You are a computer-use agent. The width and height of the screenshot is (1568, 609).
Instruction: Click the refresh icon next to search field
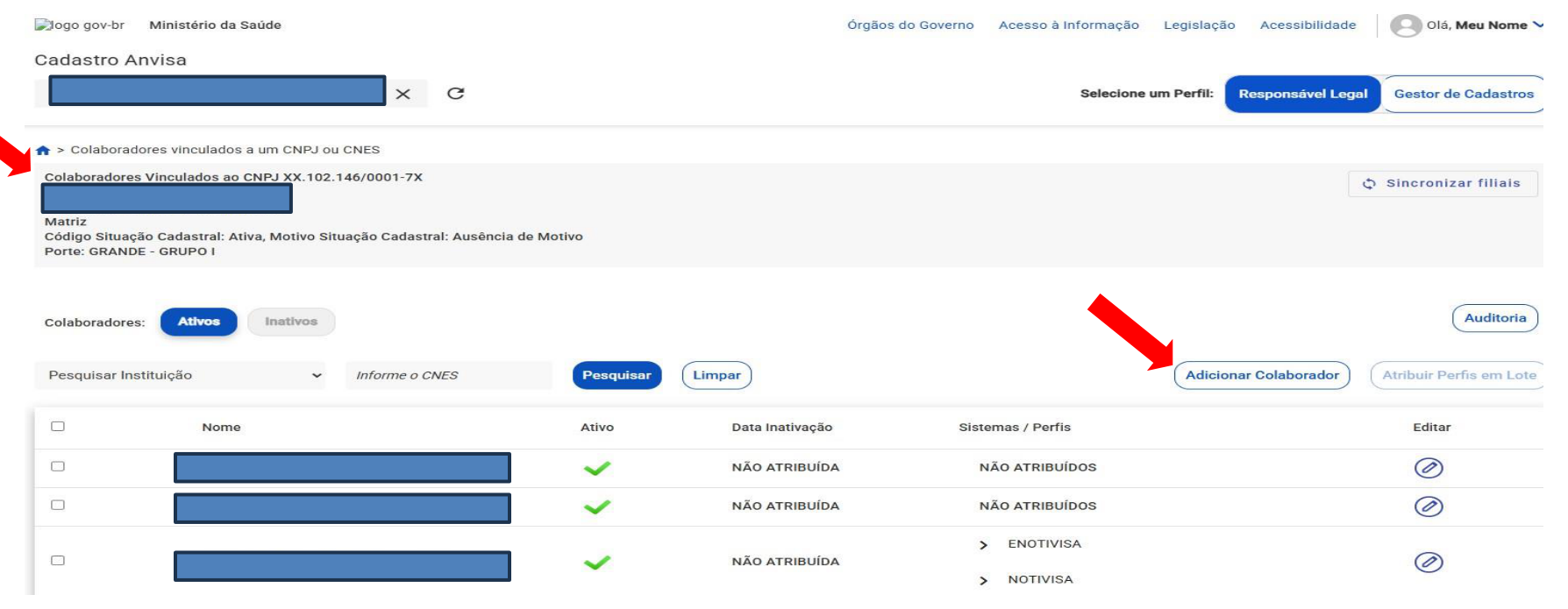tap(455, 93)
